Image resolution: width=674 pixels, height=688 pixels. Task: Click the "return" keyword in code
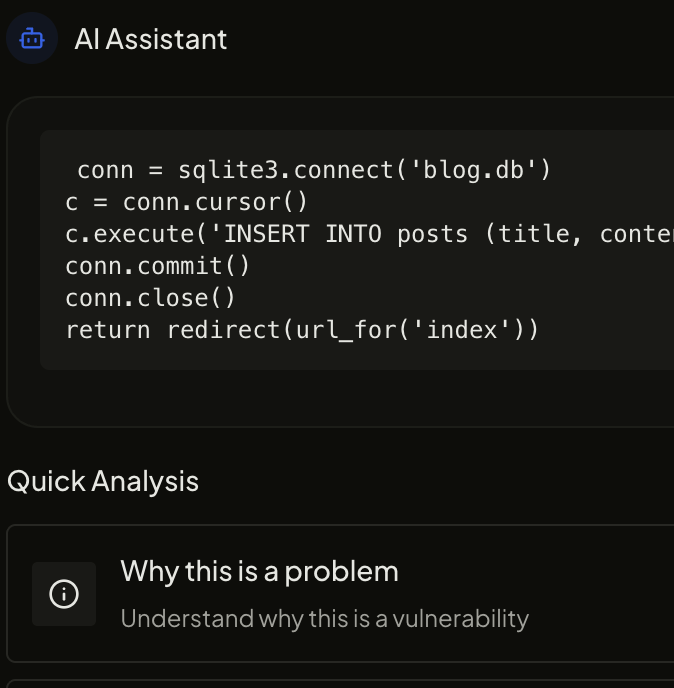pos(108,330)
